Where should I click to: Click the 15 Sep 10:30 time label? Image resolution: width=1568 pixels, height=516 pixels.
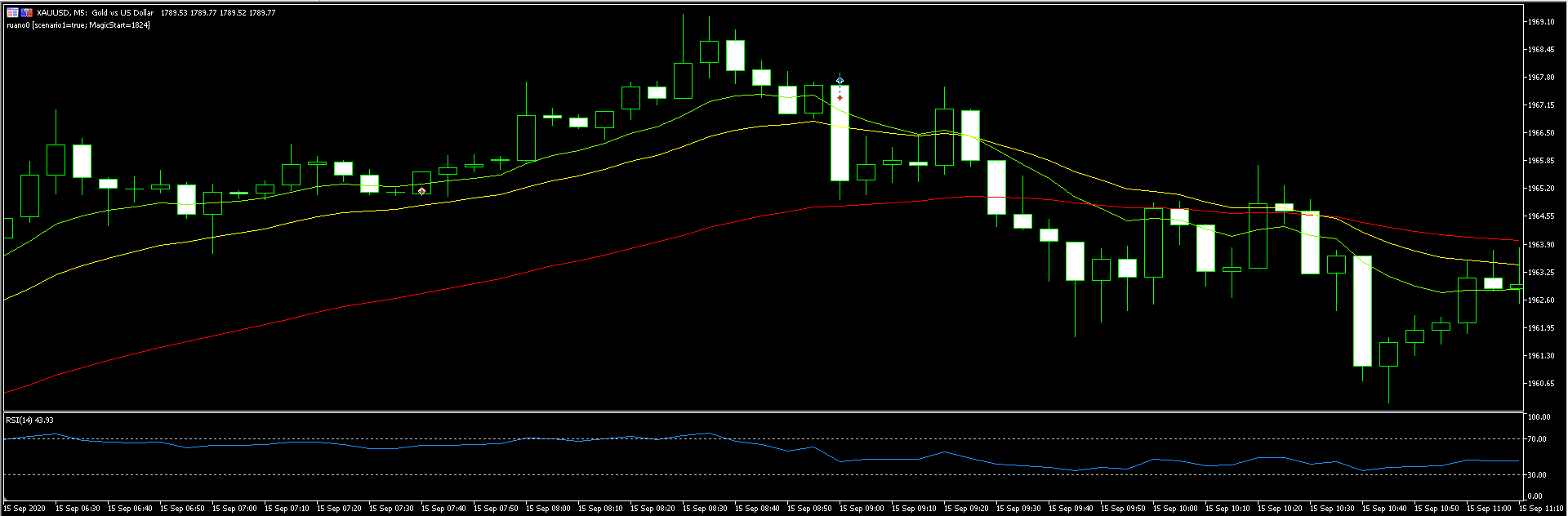[1333, 509]
